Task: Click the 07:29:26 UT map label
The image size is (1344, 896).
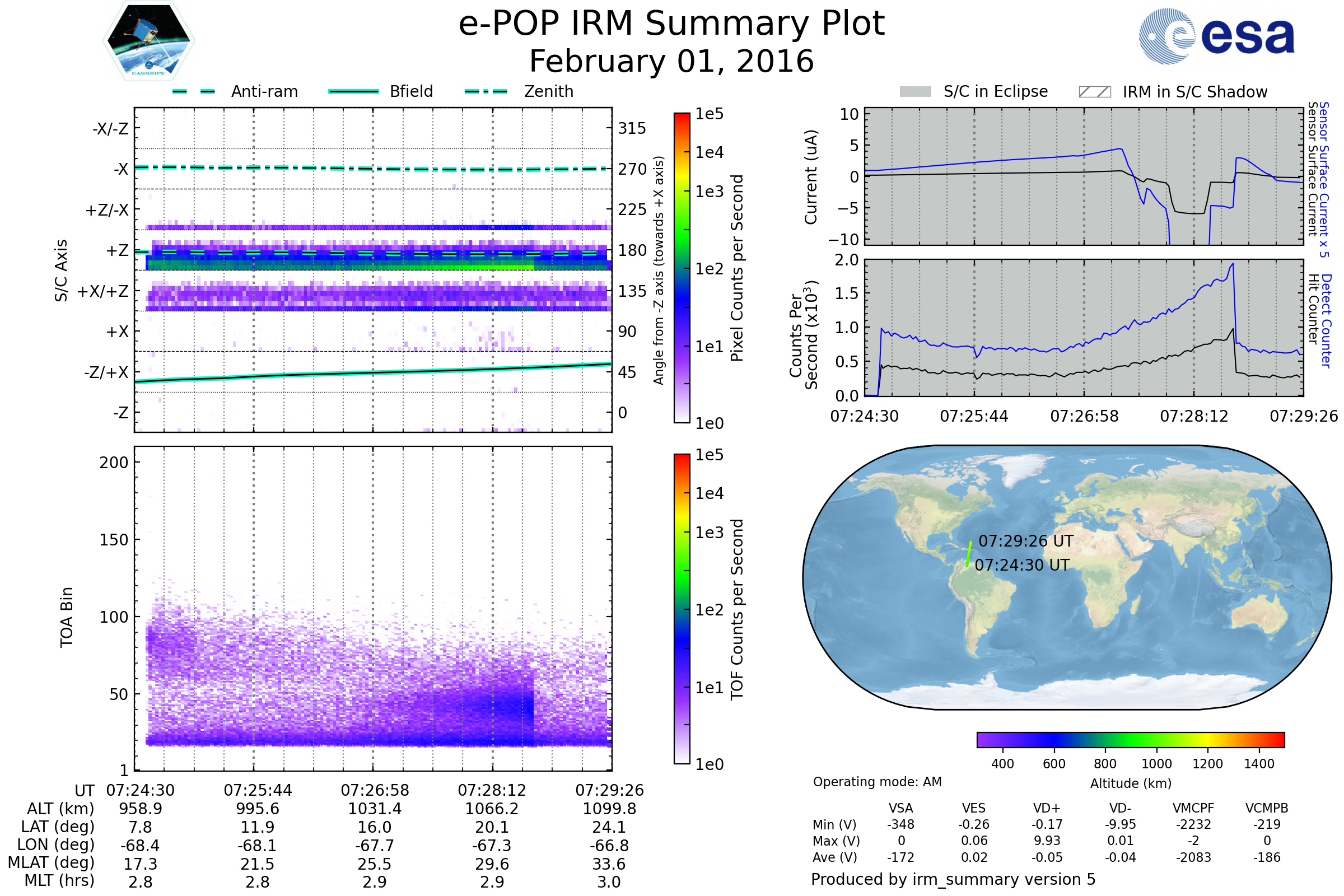Action: pyautogui.click(x=1026, y=540)
